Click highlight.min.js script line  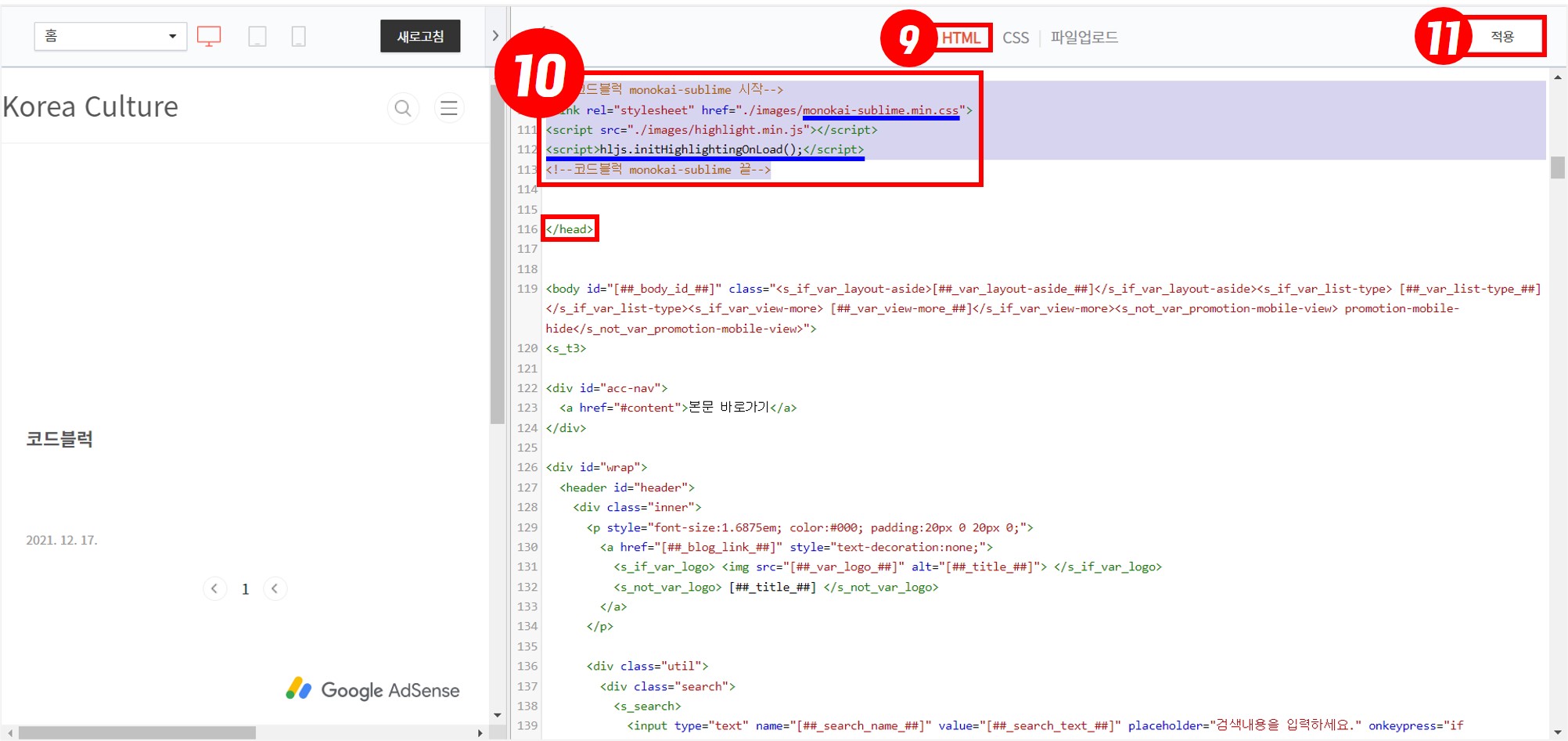[x=711, y=130]
